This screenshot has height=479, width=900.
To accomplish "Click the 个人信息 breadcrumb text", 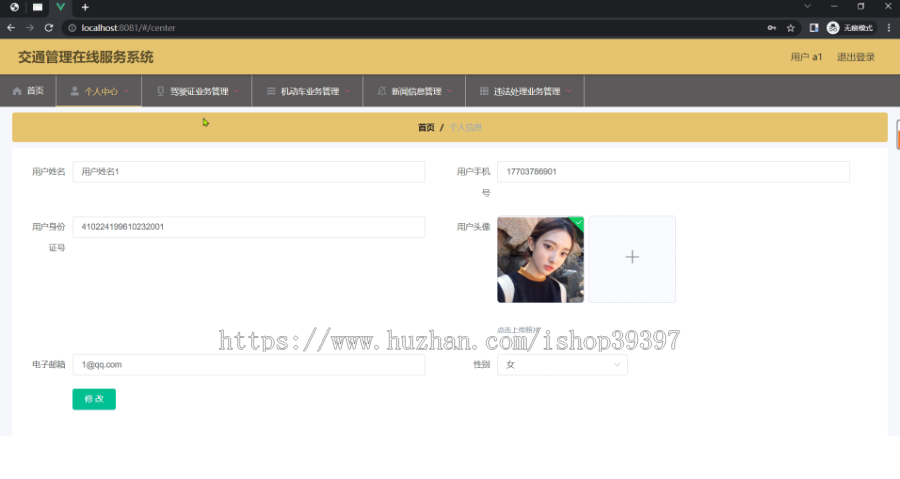I will point(465,127).
